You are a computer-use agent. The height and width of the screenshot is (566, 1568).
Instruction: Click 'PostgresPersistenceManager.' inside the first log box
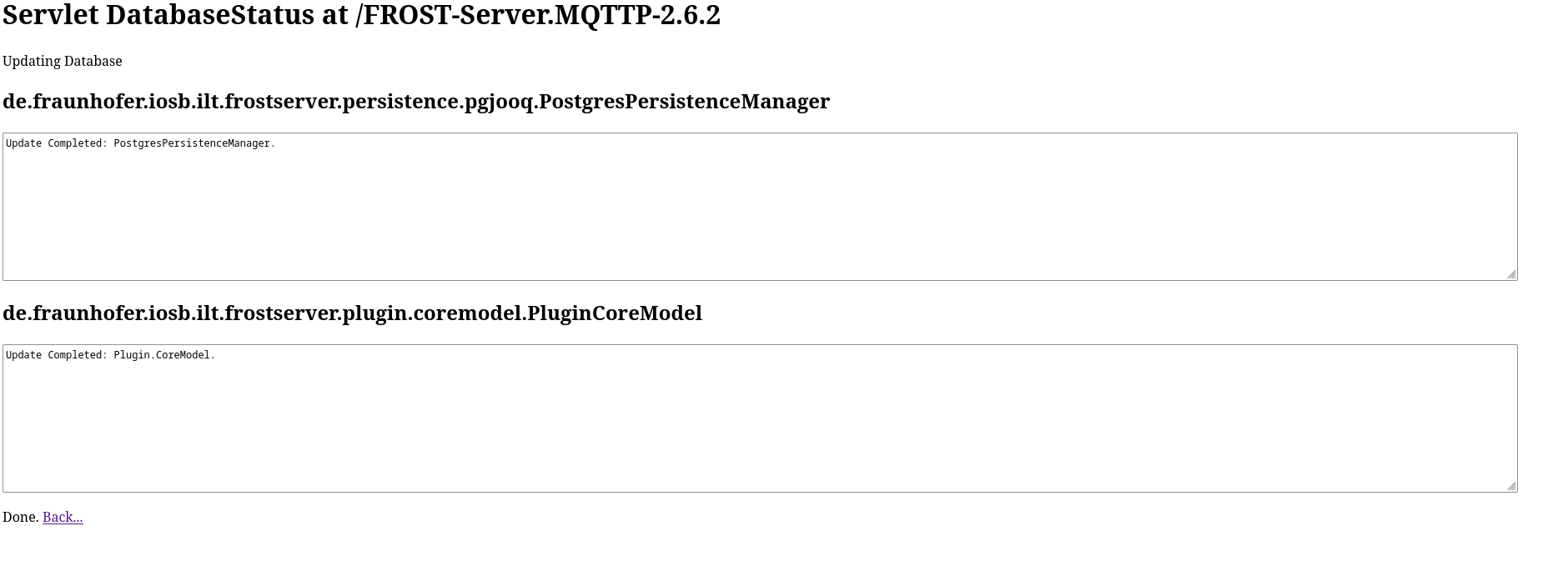click(194, 143)
